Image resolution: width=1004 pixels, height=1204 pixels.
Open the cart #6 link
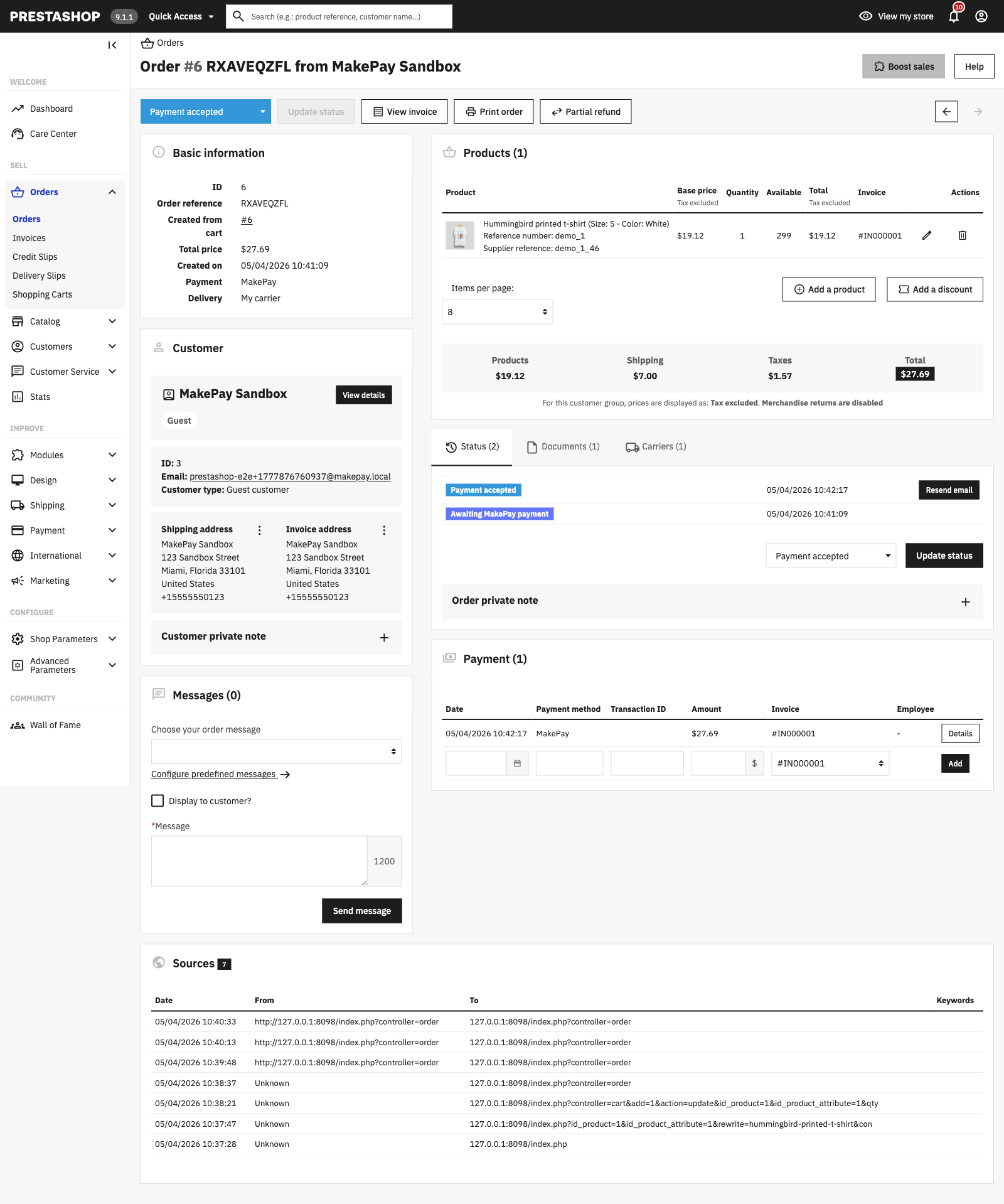(247, 220)
